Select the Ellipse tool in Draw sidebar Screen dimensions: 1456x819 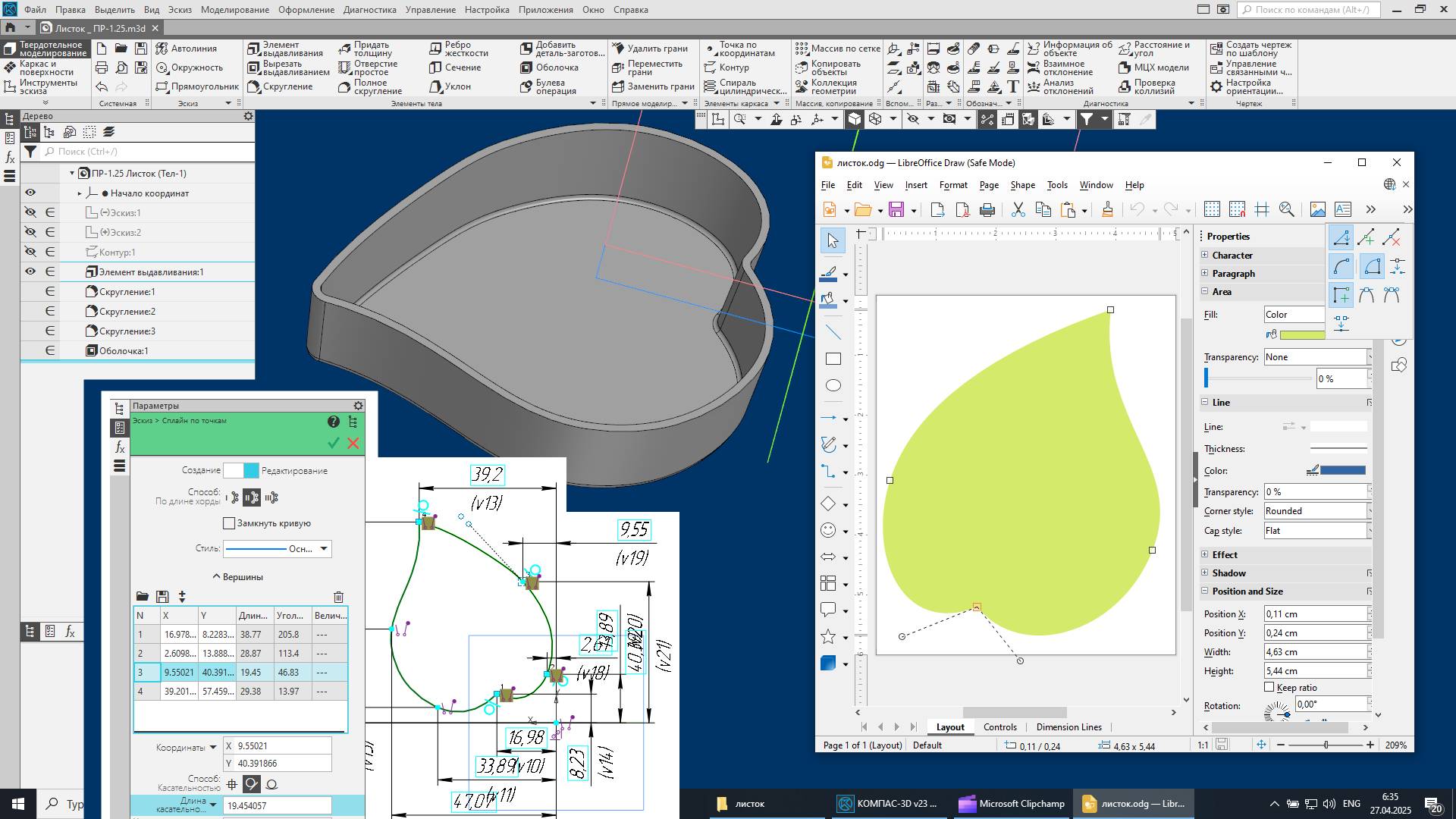833,385
